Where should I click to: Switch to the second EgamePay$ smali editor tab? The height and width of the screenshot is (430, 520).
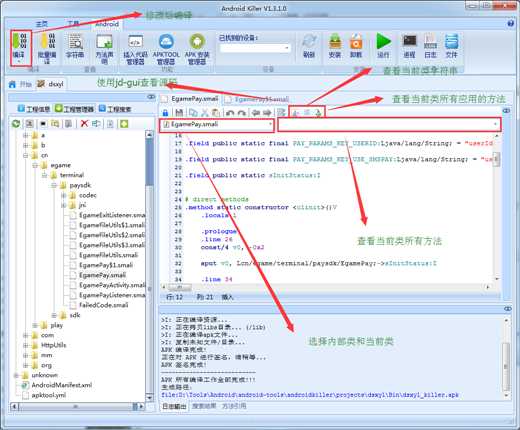(257, 99)
